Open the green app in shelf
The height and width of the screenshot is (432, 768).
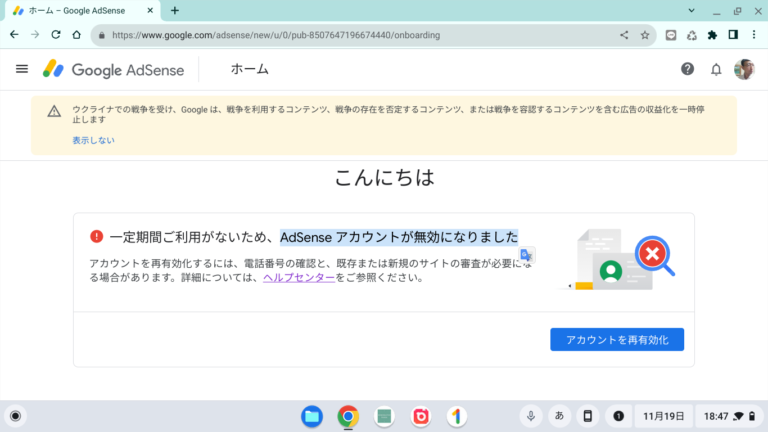coord(384,416)
